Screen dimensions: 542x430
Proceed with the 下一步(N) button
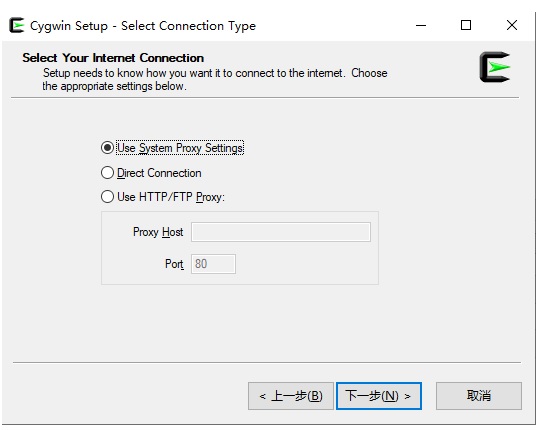379,396
